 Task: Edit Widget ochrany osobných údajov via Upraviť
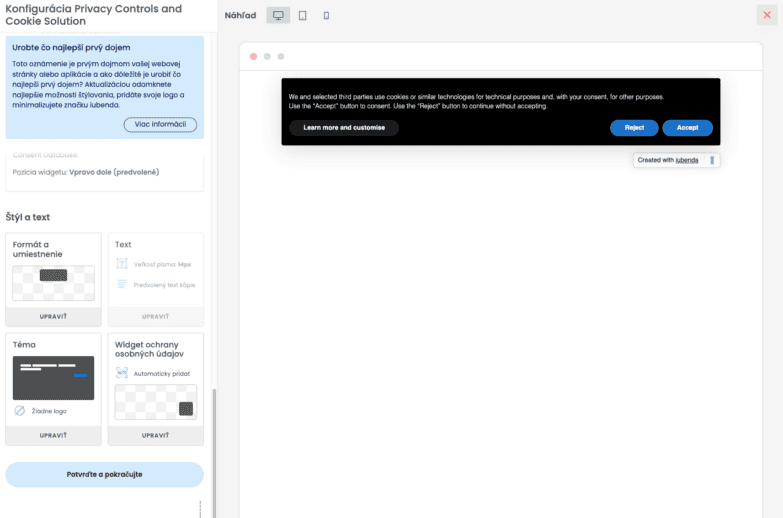coord(155,435)
